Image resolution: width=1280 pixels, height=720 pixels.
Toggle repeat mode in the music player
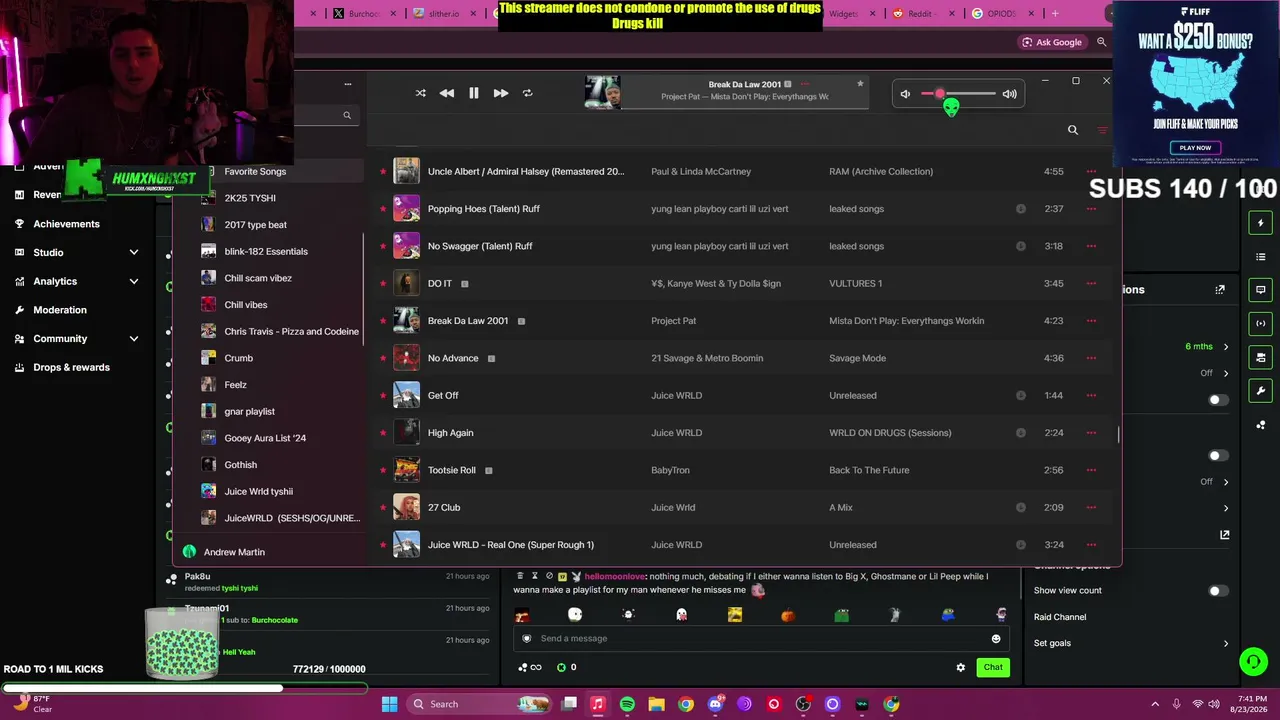[528, 93]
